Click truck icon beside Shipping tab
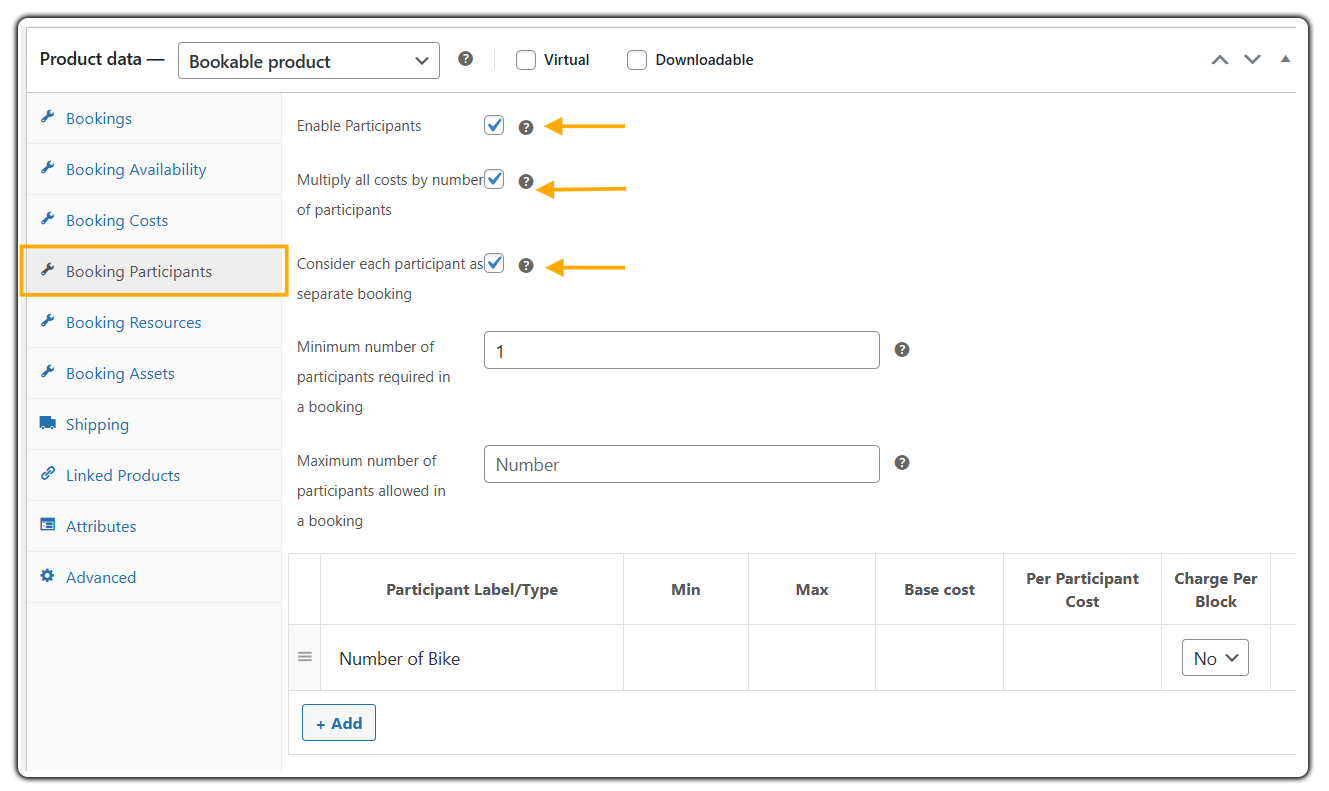This screenshot has width=1329, height=791. [47, 423]
